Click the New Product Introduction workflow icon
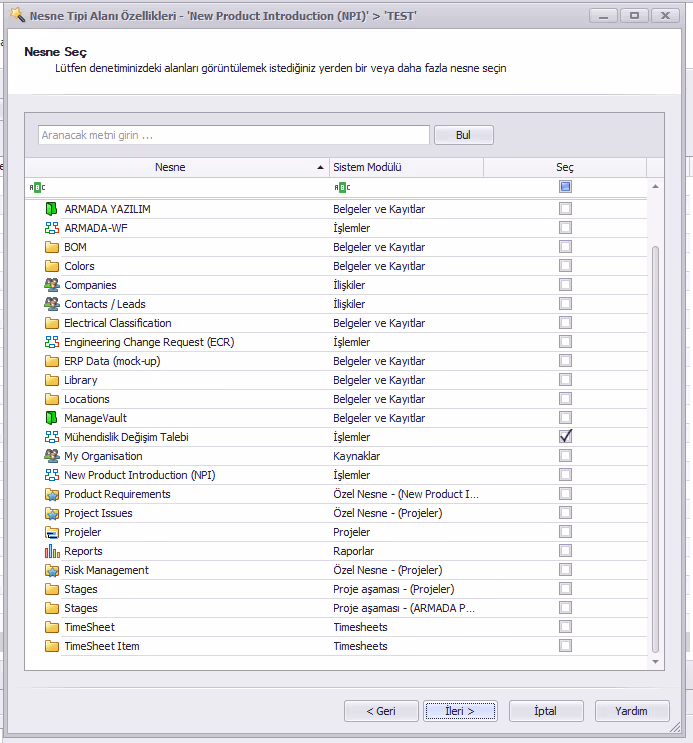693x743 pixels. tap(52, 475)
